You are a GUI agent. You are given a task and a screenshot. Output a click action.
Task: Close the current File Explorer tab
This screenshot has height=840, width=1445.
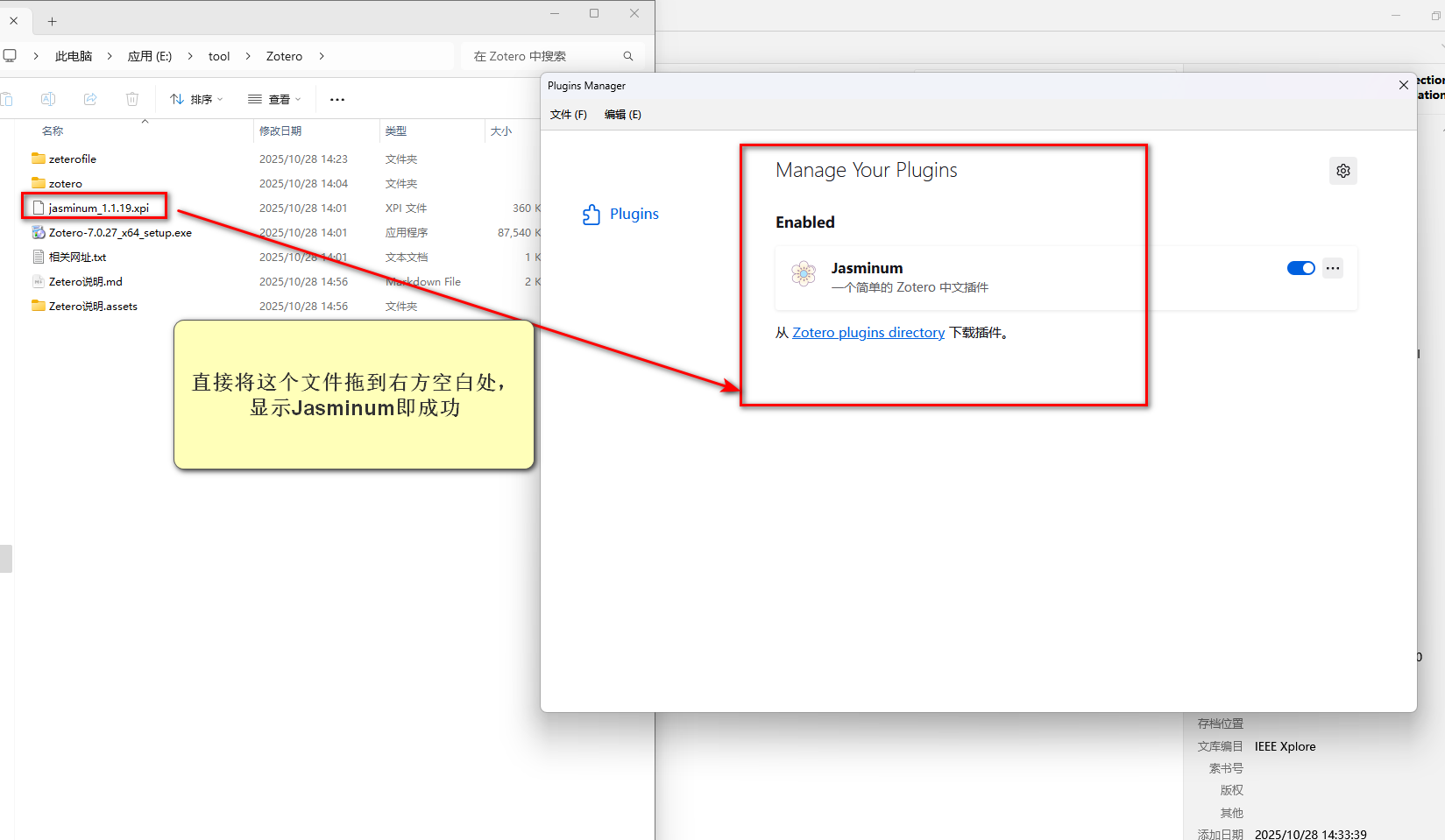click(x=14, y=21)
